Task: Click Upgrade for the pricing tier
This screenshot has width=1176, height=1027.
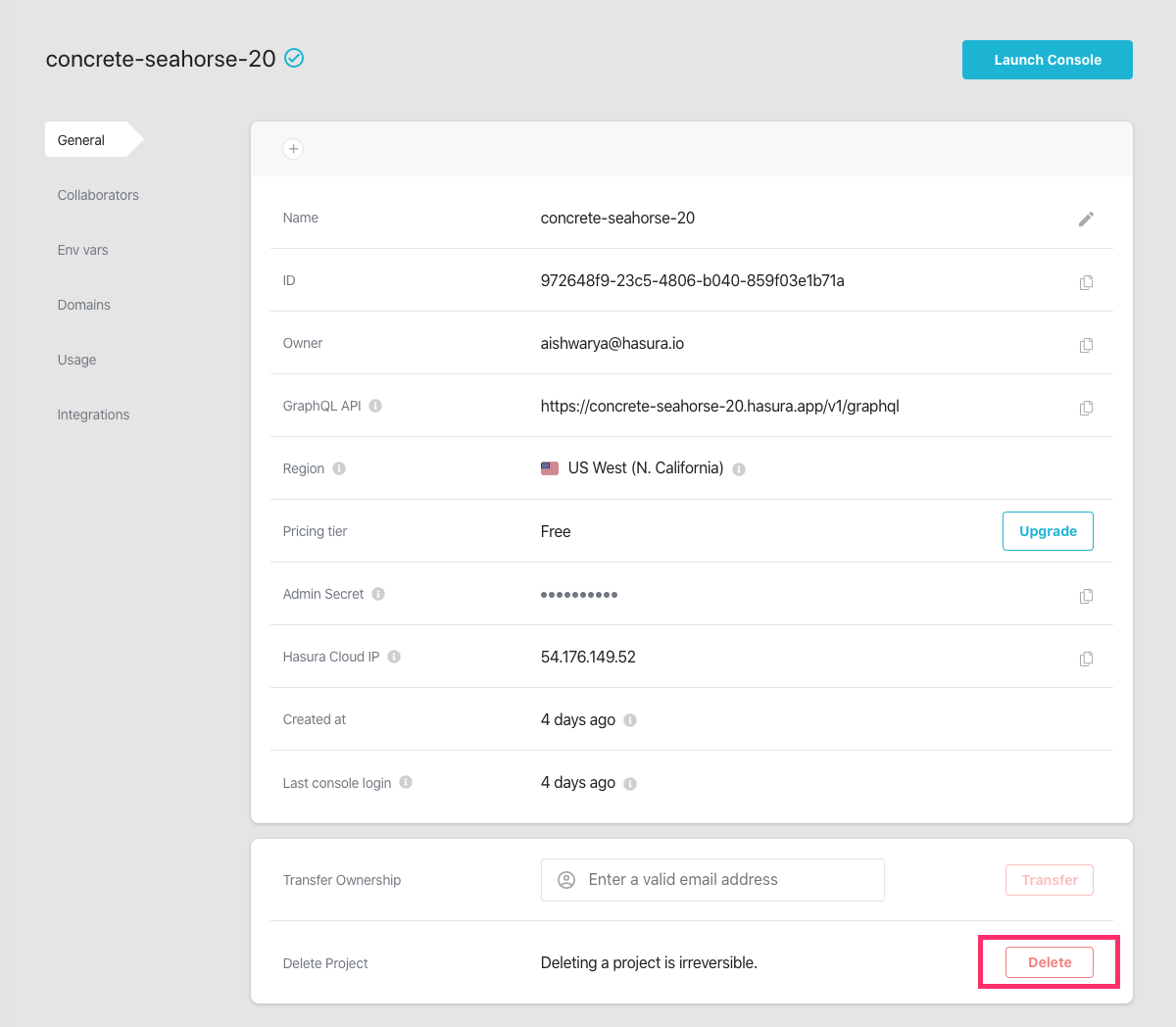Action: coord(1048,531)
